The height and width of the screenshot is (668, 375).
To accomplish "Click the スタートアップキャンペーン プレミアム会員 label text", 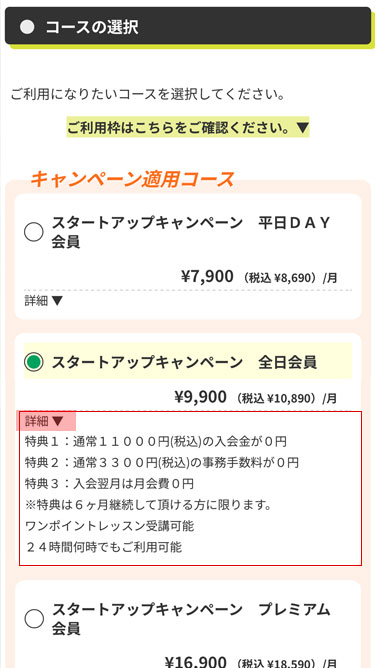I will tap(191, 619).
